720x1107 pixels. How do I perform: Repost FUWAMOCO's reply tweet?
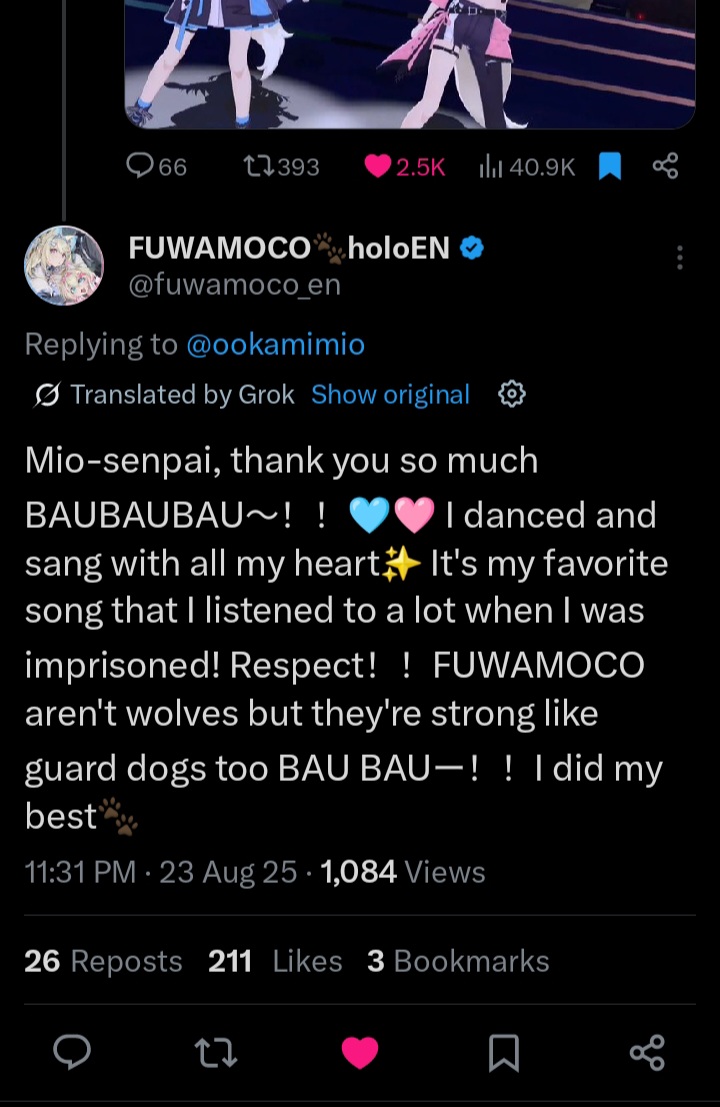pos(216,1052)
